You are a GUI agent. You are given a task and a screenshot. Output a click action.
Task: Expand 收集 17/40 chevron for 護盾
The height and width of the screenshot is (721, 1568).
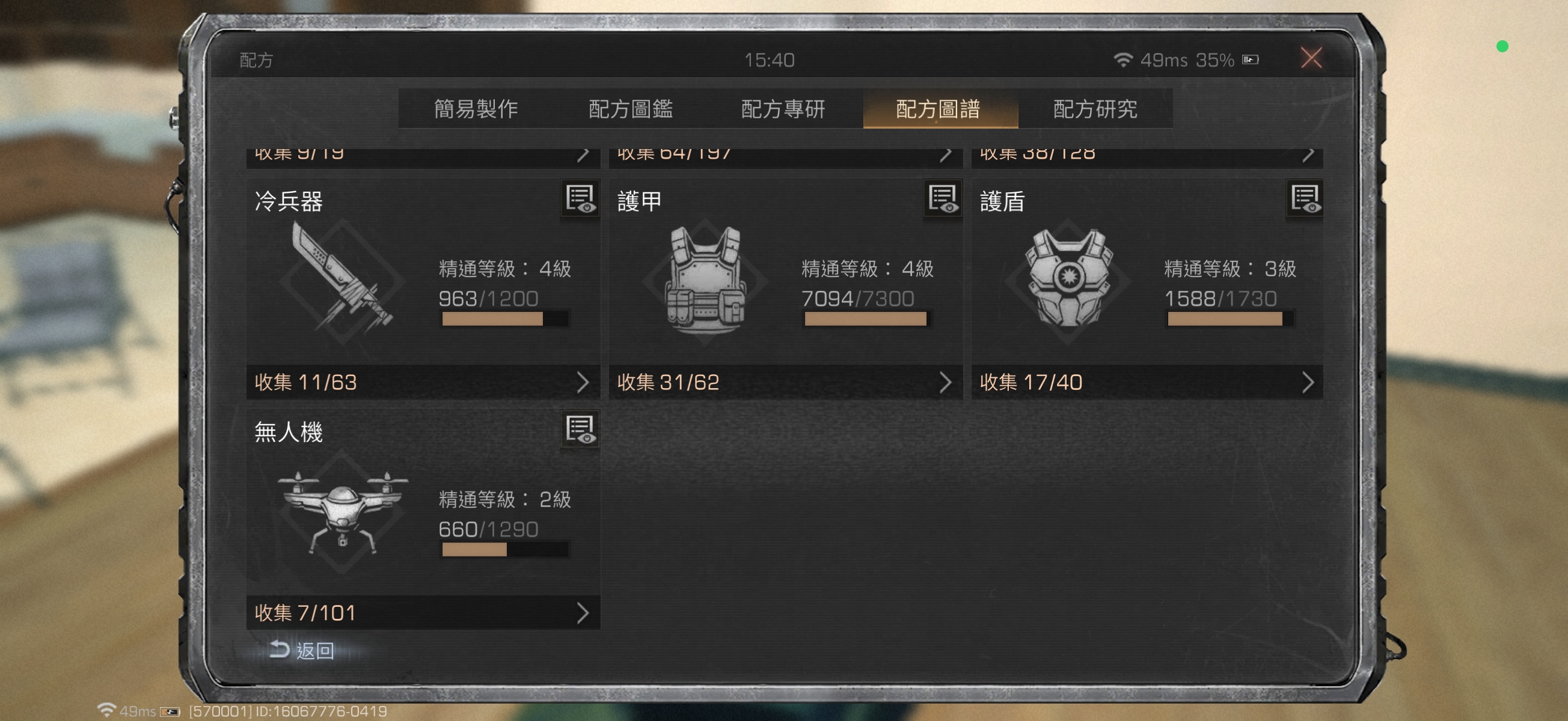1308,382
